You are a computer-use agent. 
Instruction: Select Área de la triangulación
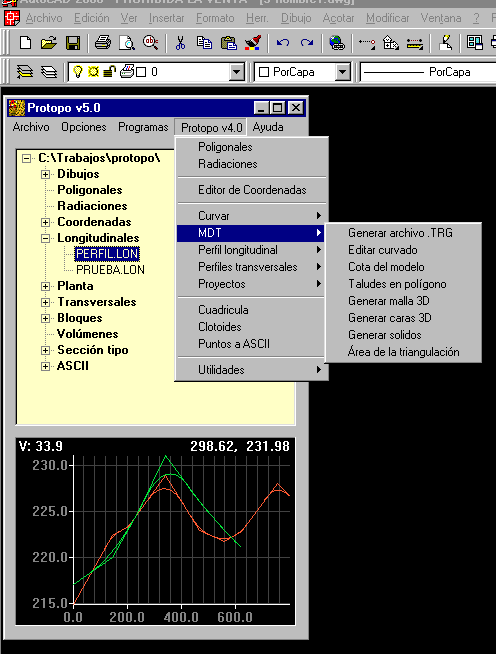403,352
